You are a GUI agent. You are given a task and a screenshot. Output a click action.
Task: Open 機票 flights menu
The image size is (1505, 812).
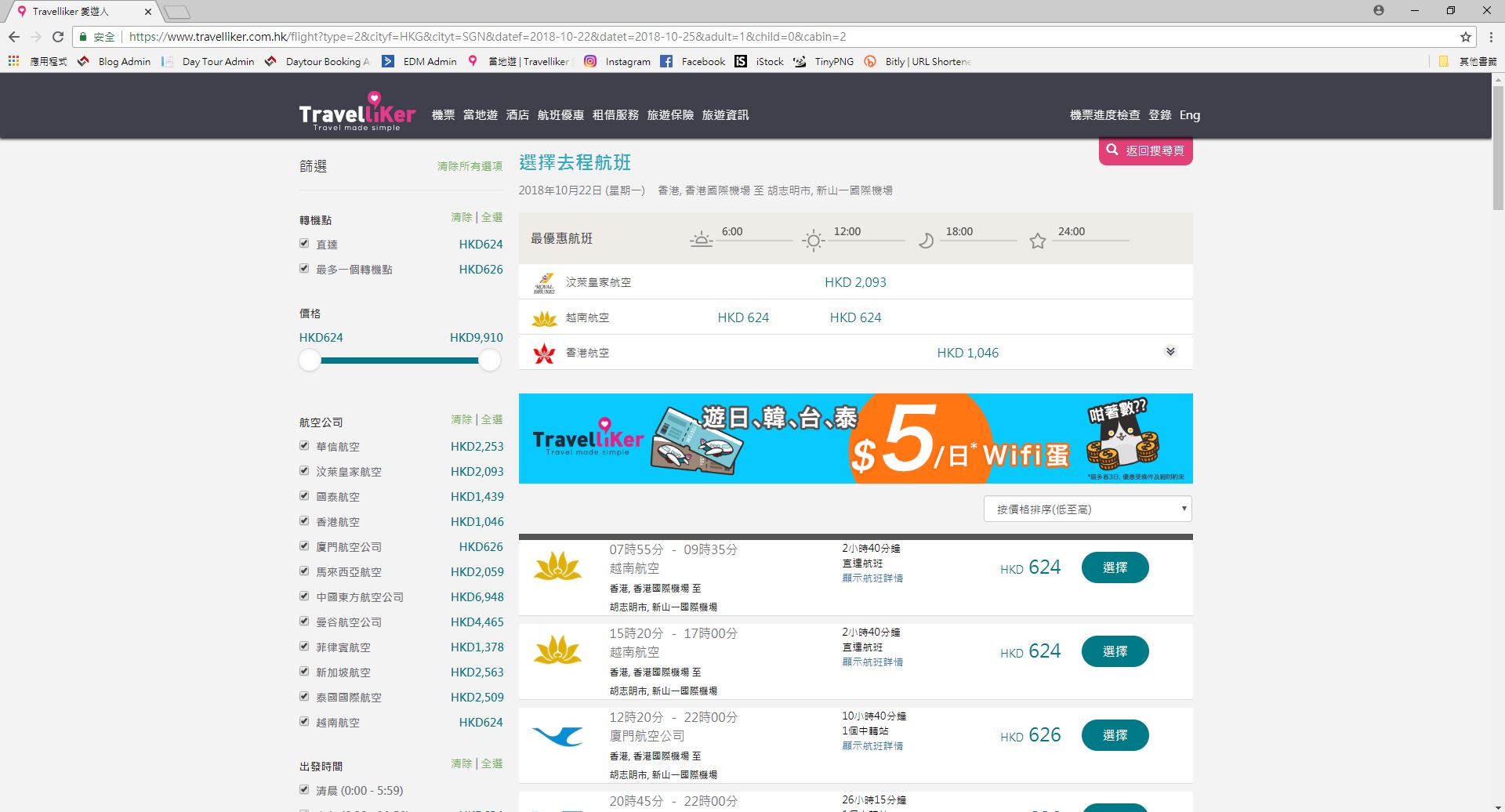tap(443, 115)
